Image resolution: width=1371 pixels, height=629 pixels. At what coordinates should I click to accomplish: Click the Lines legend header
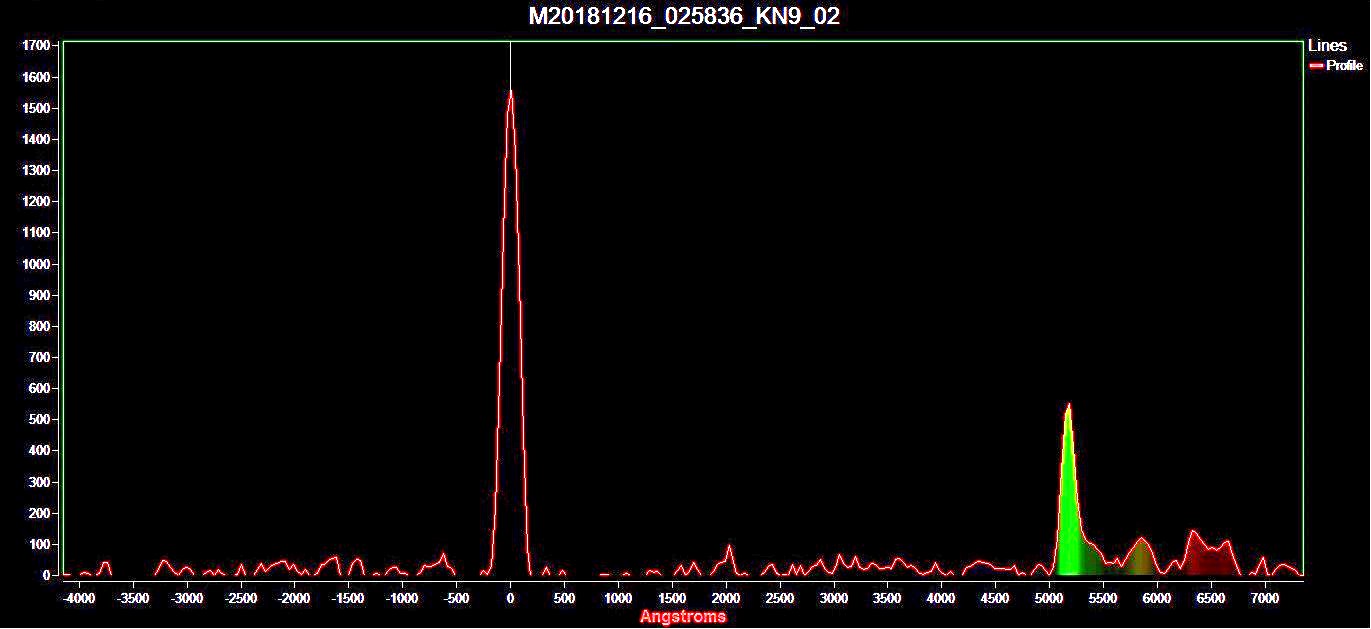1327,46
